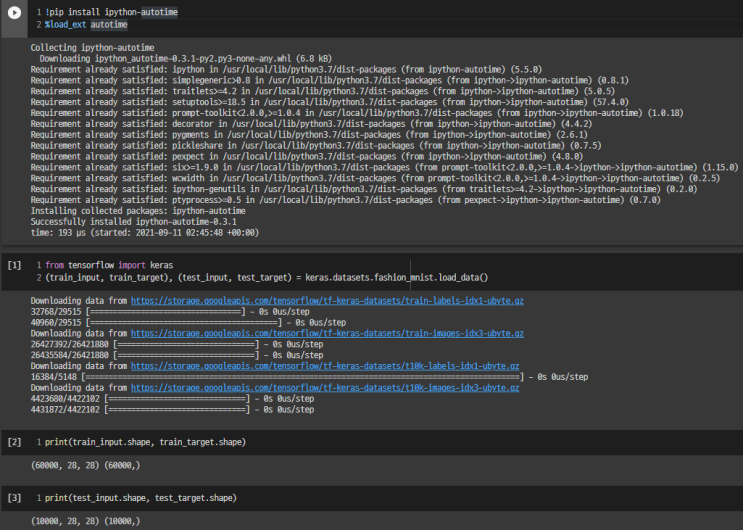Click the fashion_mnist.load_data() code line

266,277
